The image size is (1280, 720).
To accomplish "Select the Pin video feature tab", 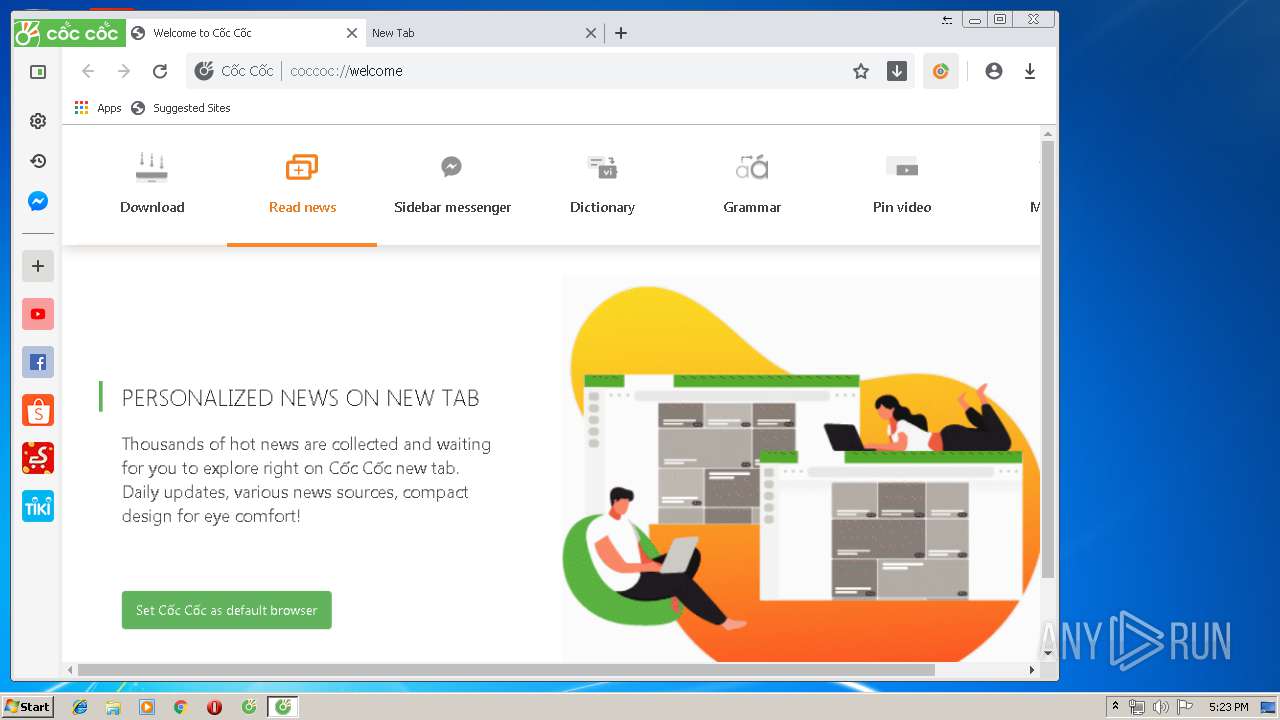I will [x=902, y=185].
